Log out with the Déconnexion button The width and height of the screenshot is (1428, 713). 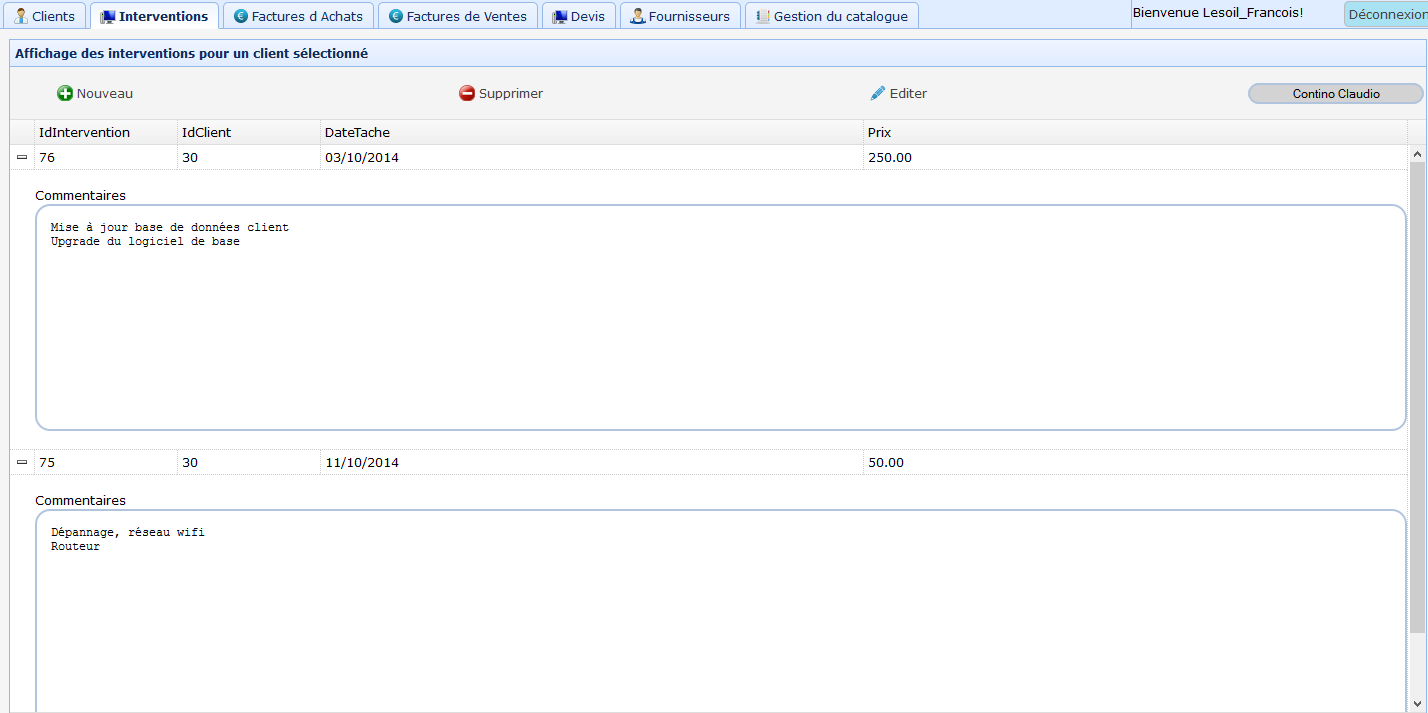1387,14
